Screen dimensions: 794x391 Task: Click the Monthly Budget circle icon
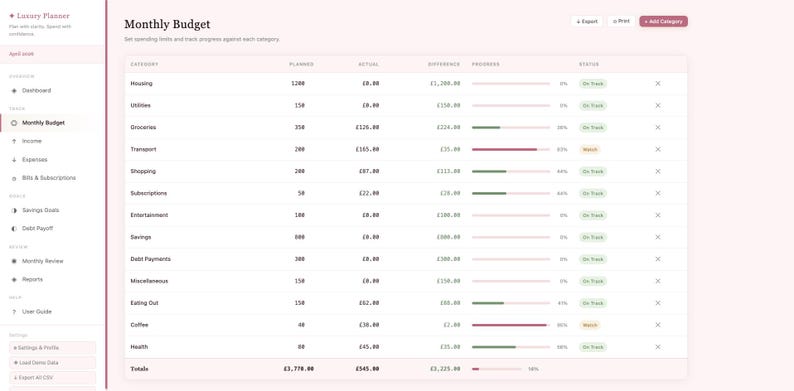[x=14, y=123]
